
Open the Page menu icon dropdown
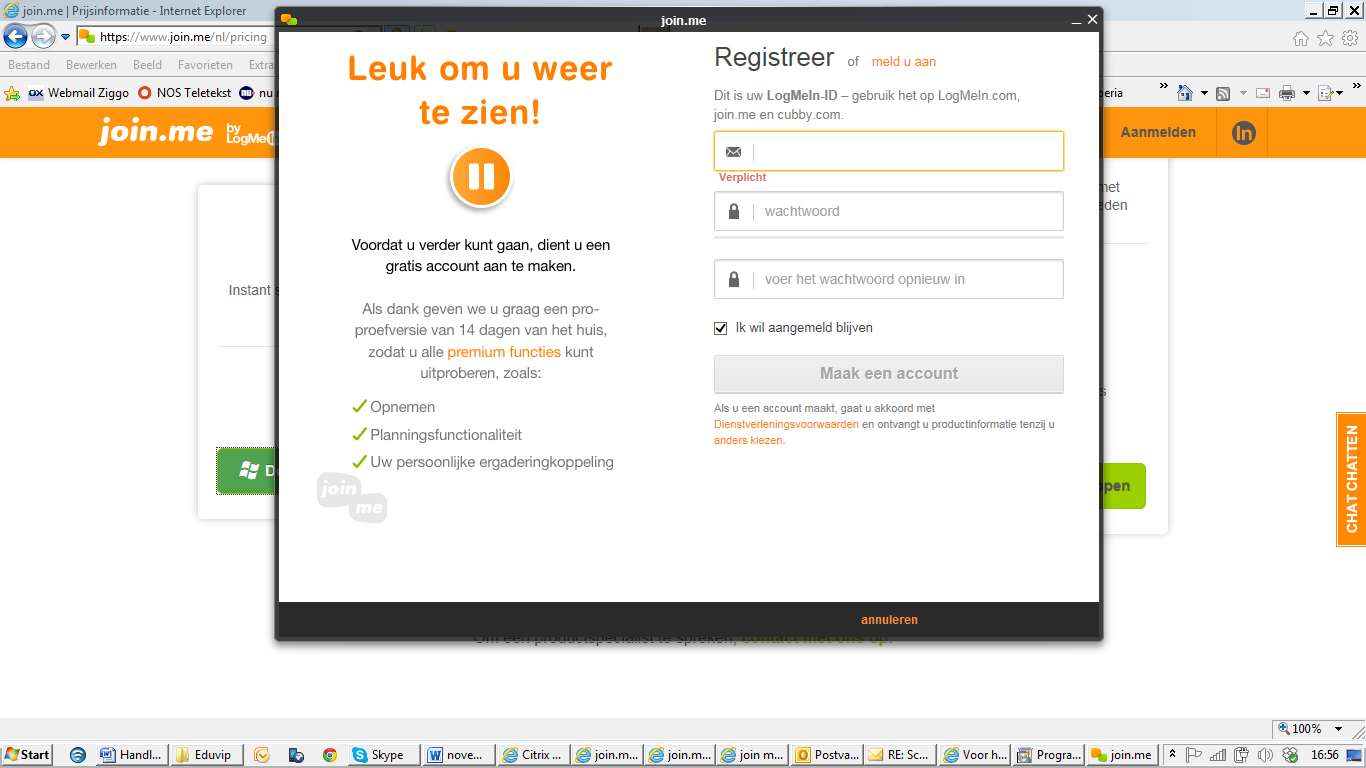pos(1330,93)
